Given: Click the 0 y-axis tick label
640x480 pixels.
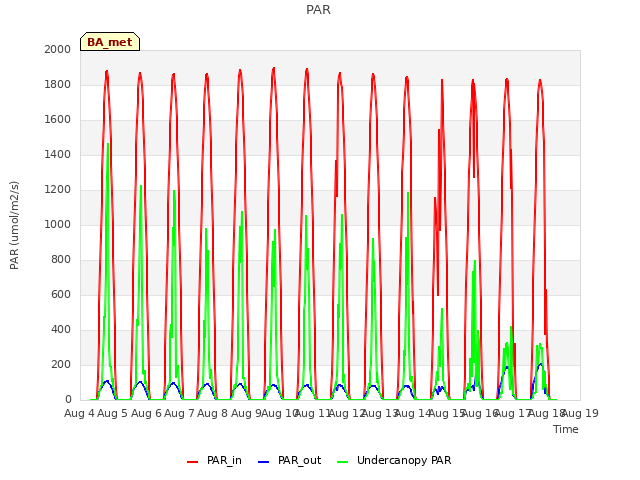Looking at the screenshot, I should (x=68, y=400).
